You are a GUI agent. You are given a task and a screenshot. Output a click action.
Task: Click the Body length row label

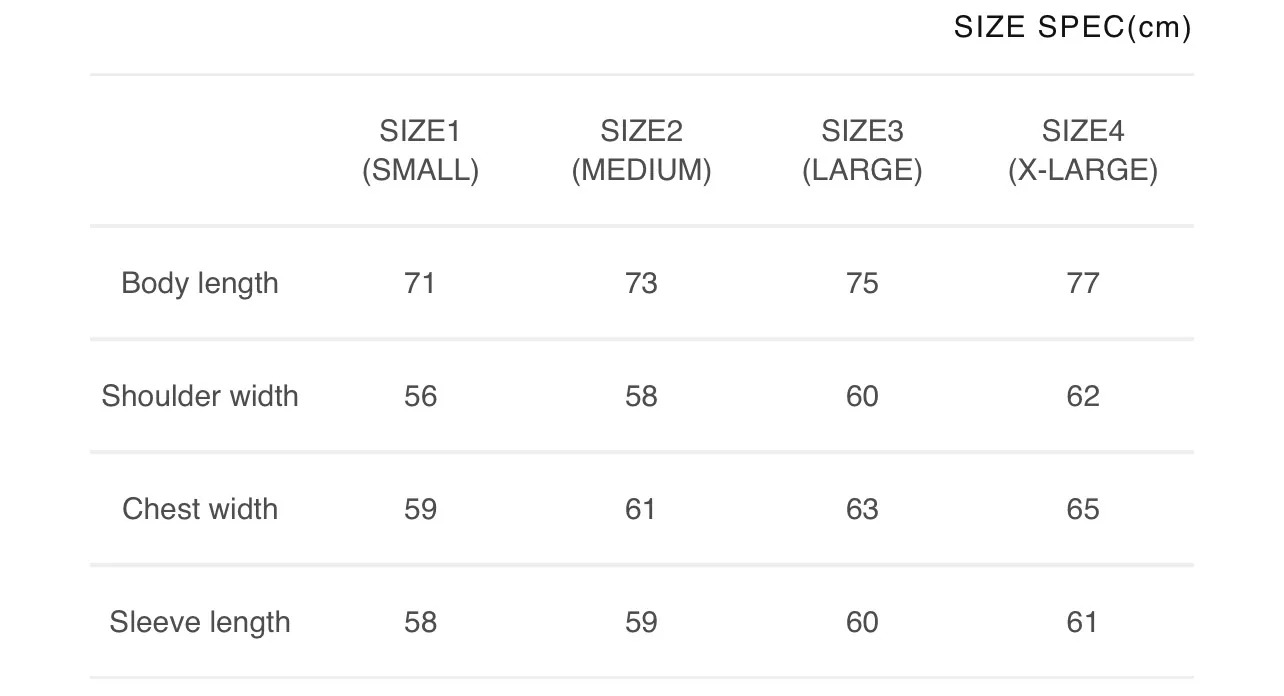[200, 283]
